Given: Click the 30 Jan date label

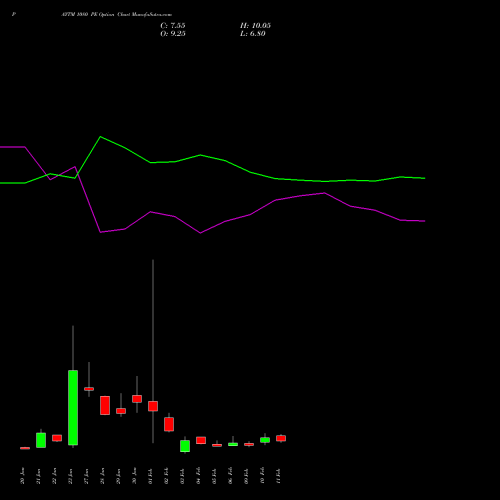Looking at the screenshot, I should click(134, 476).
